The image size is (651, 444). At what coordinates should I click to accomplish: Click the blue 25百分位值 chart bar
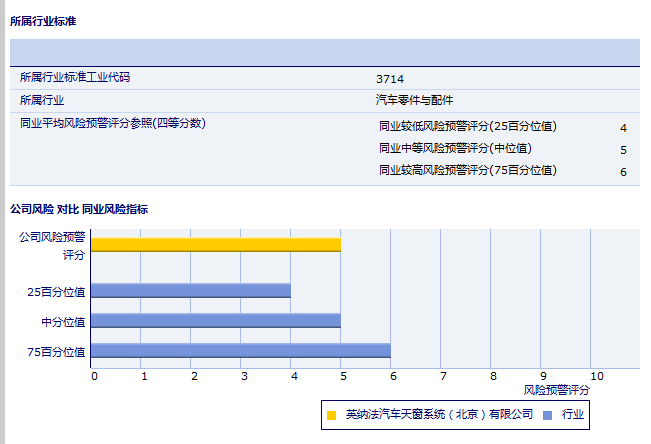190,291
